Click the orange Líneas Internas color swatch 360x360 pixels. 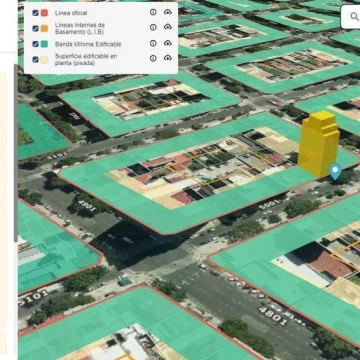pyautogui.click(x=44, y=28)
